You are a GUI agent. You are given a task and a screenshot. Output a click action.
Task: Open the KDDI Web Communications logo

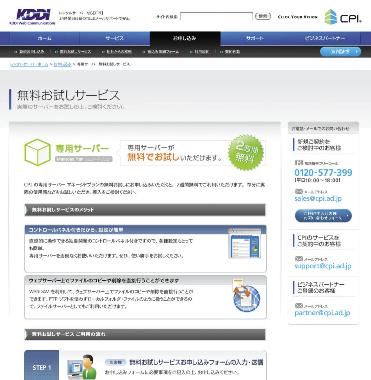32,17
